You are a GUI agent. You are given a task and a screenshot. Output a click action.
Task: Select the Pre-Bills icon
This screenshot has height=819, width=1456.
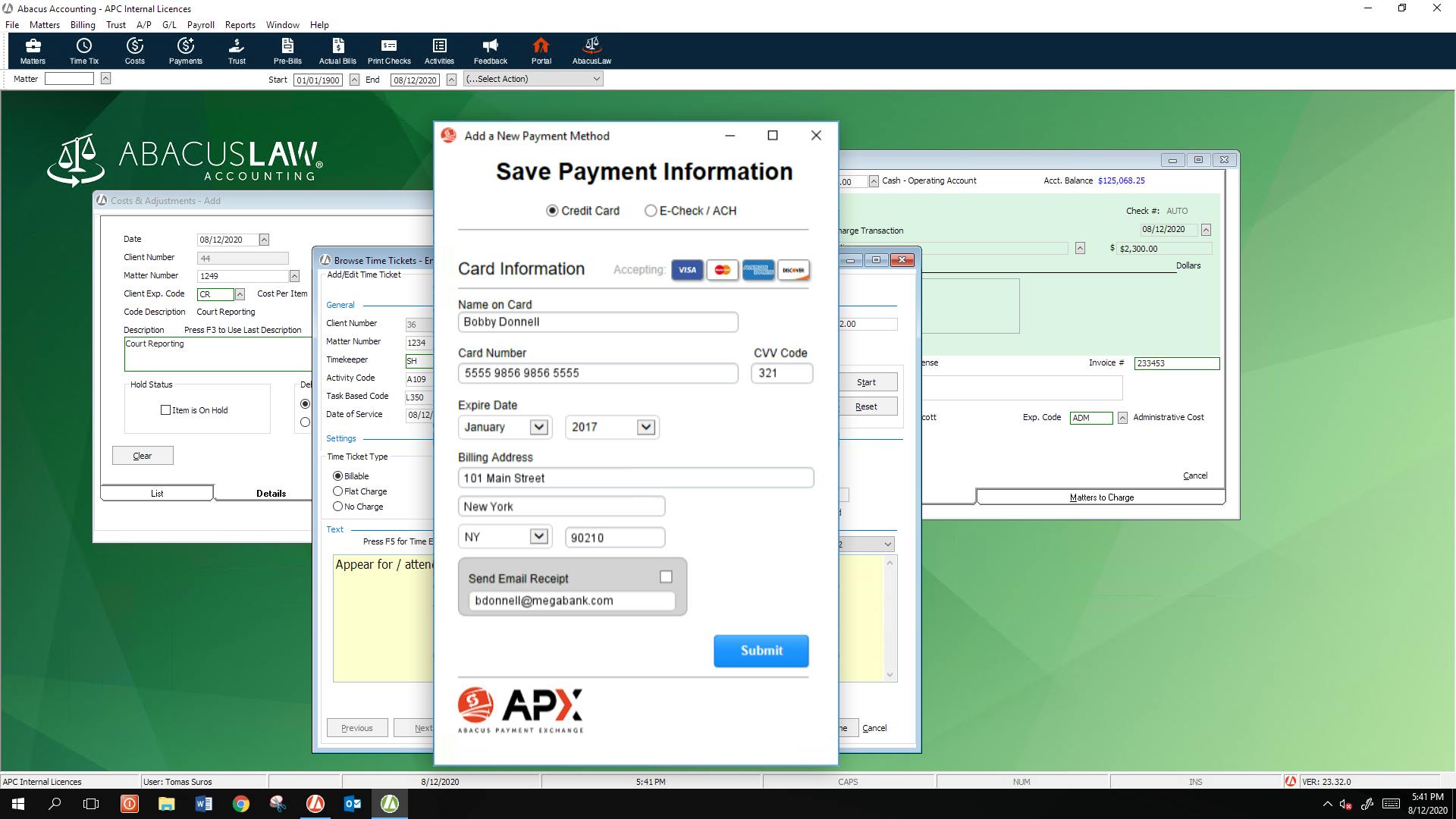tap(287, 50)
